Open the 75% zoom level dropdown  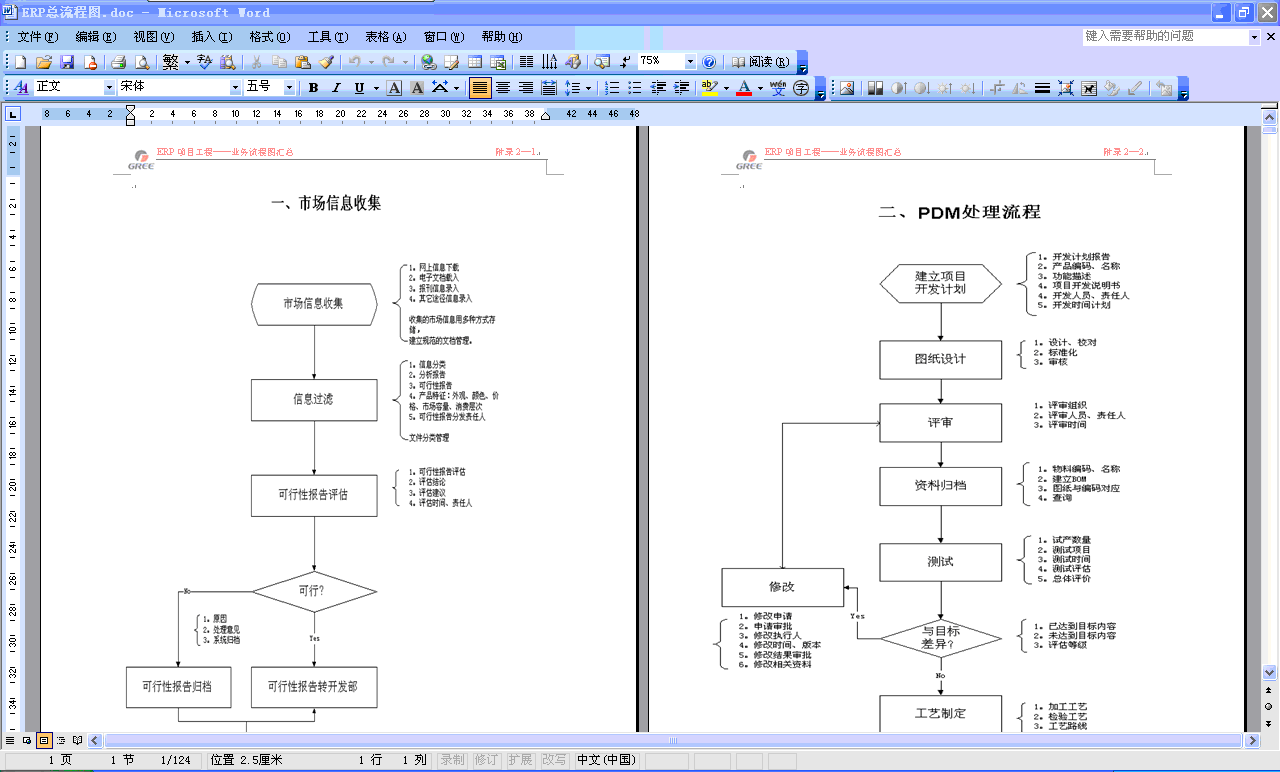pyautogui.click(x=689, y=62)
